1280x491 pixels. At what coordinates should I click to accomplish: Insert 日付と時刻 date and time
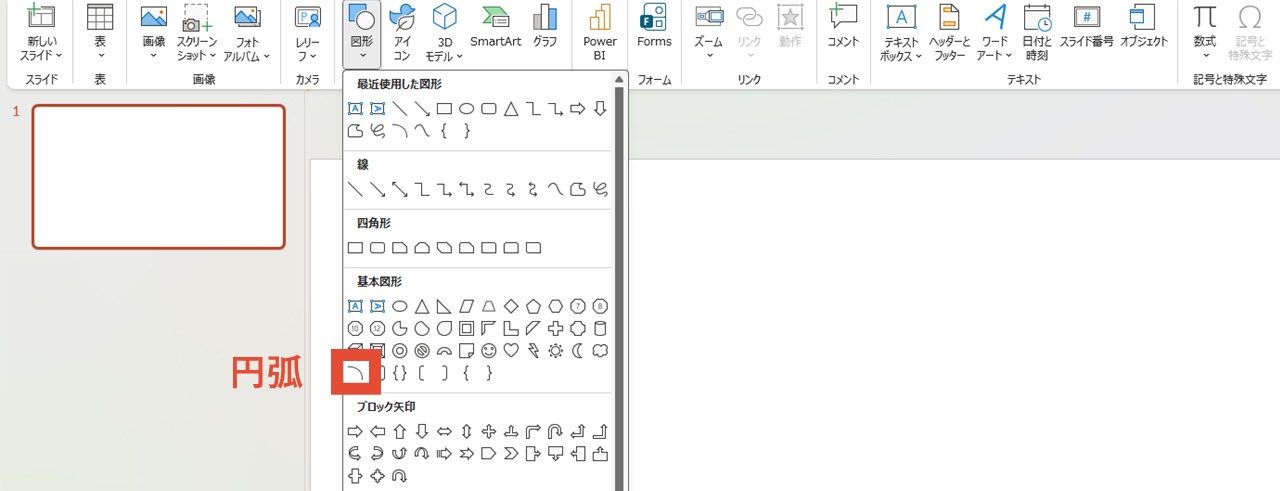point(1037,33)
